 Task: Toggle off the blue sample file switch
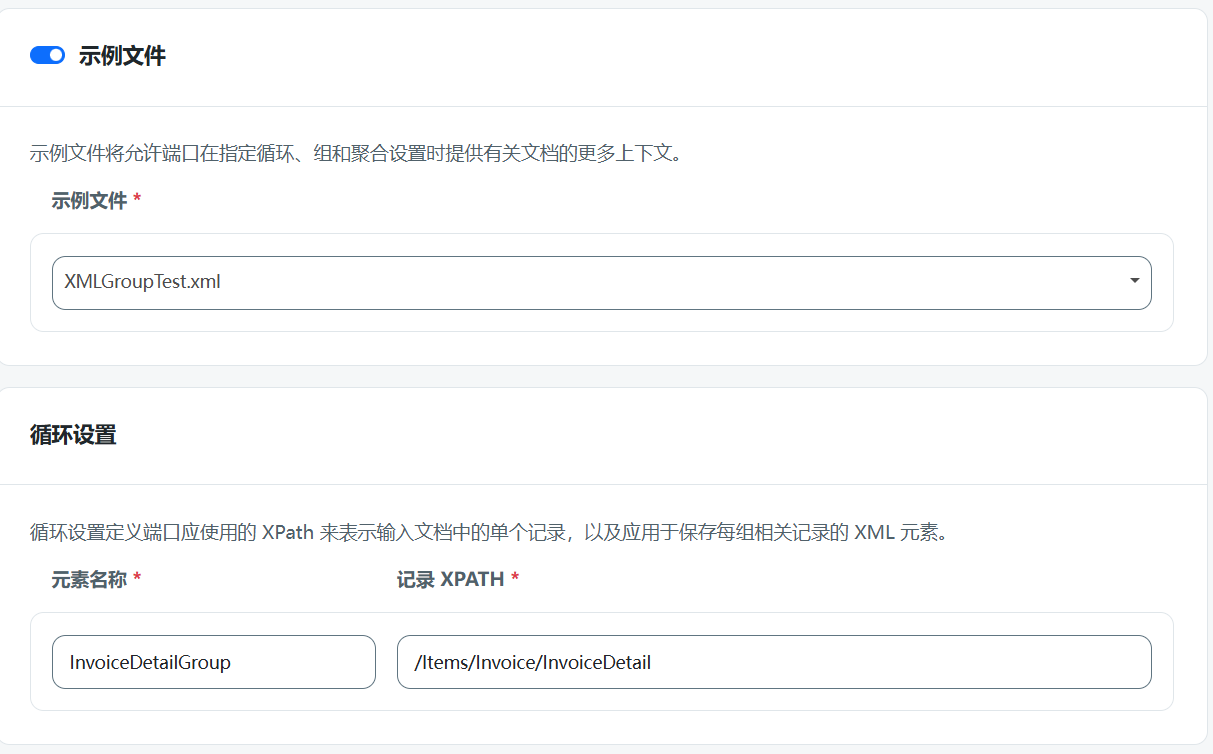coord(46,55)
